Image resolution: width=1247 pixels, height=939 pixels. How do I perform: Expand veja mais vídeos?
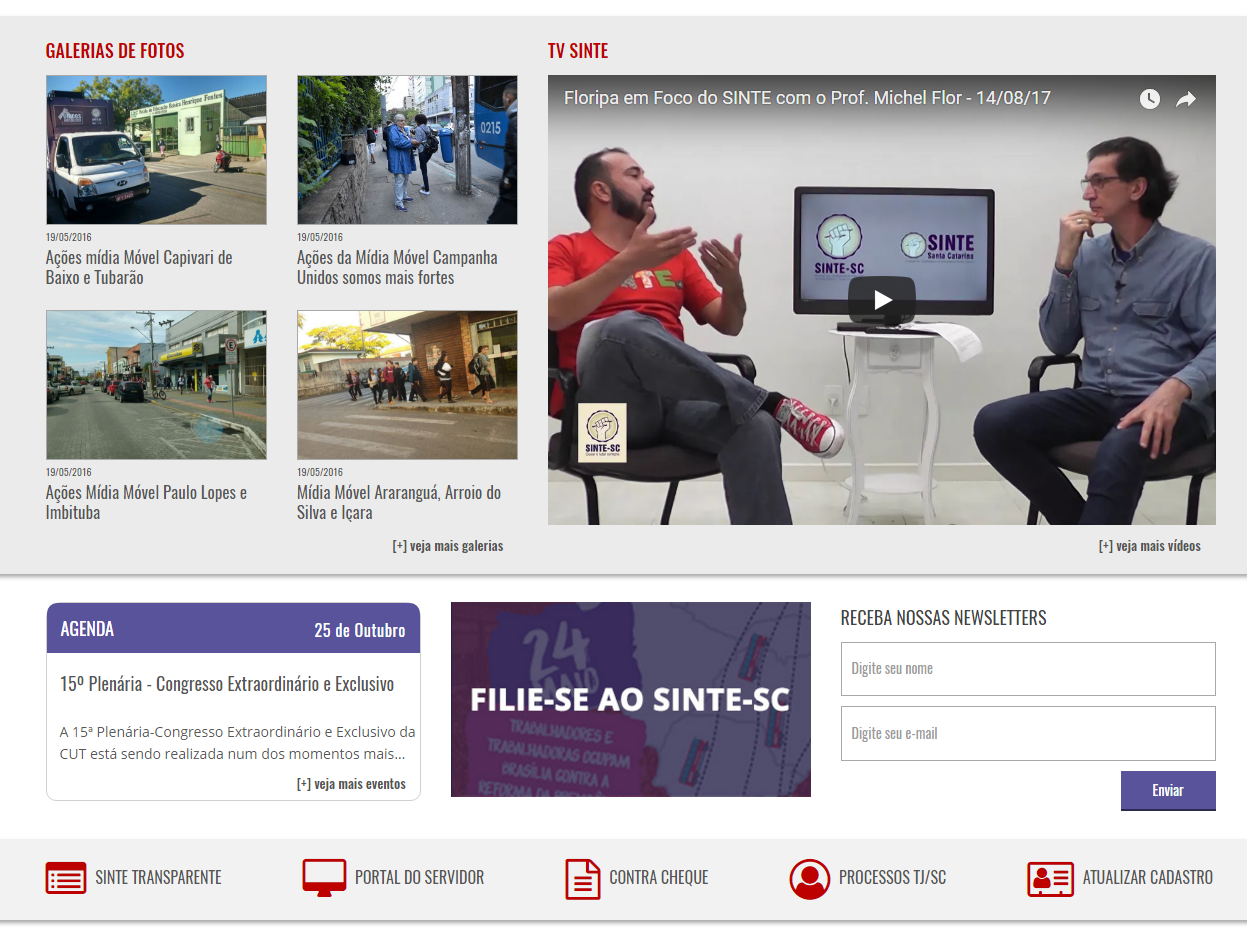[x=1150, y=546]
